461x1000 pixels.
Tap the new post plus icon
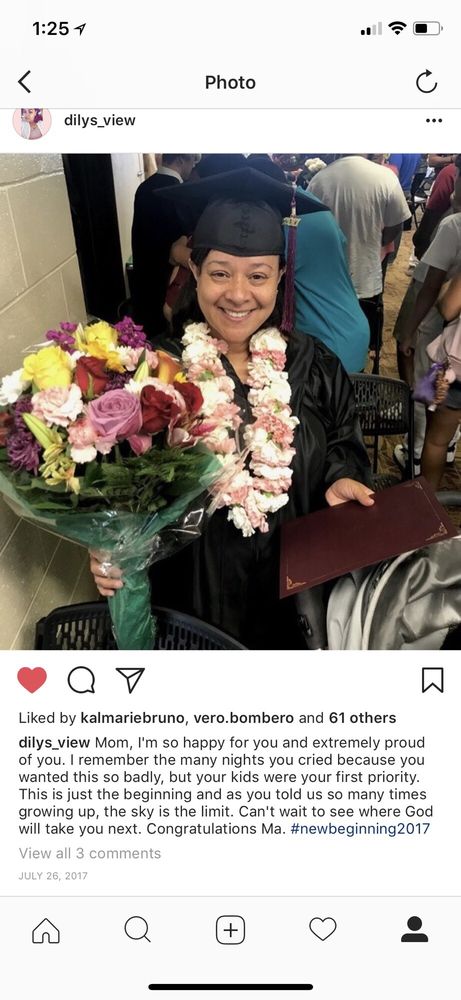[230, 930]
